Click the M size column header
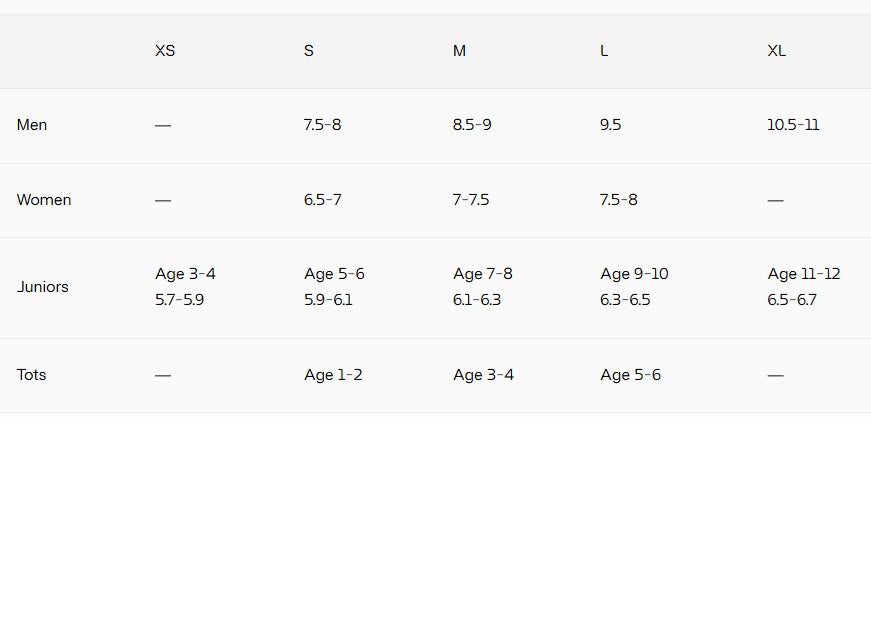871x644 pixels. click(x=459, y=51)
